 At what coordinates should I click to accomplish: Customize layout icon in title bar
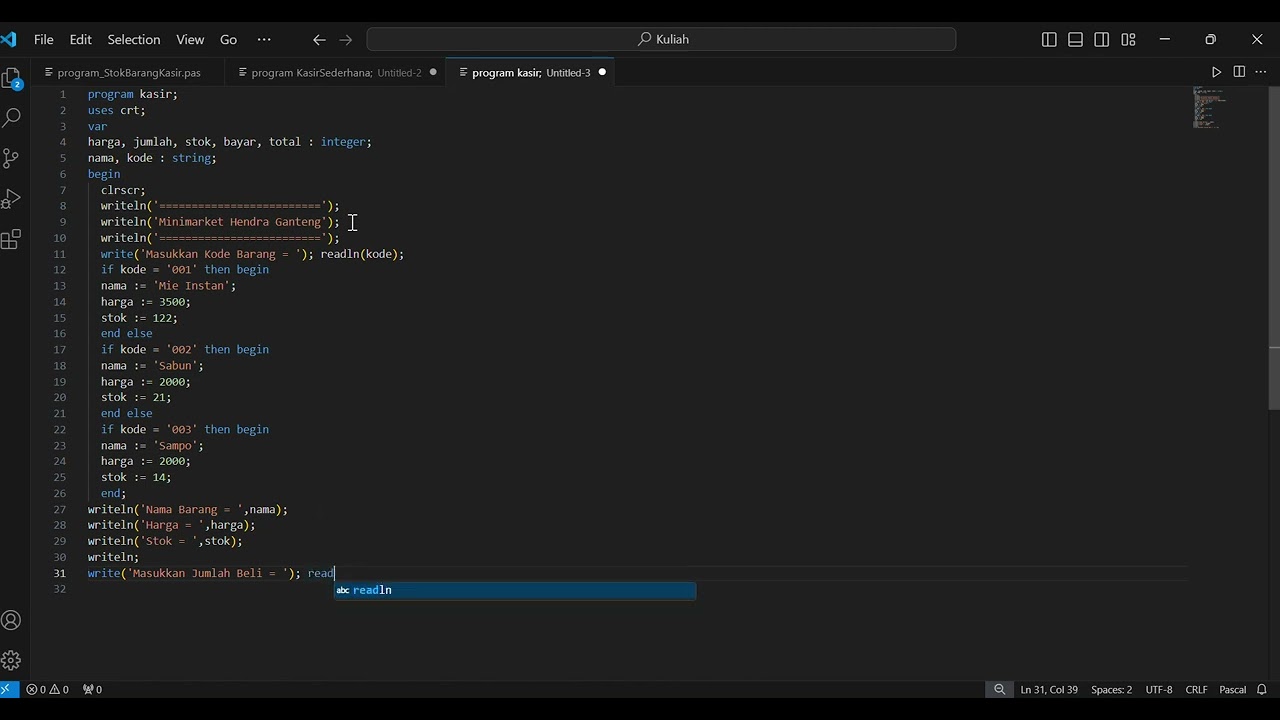coord(1128,40)
